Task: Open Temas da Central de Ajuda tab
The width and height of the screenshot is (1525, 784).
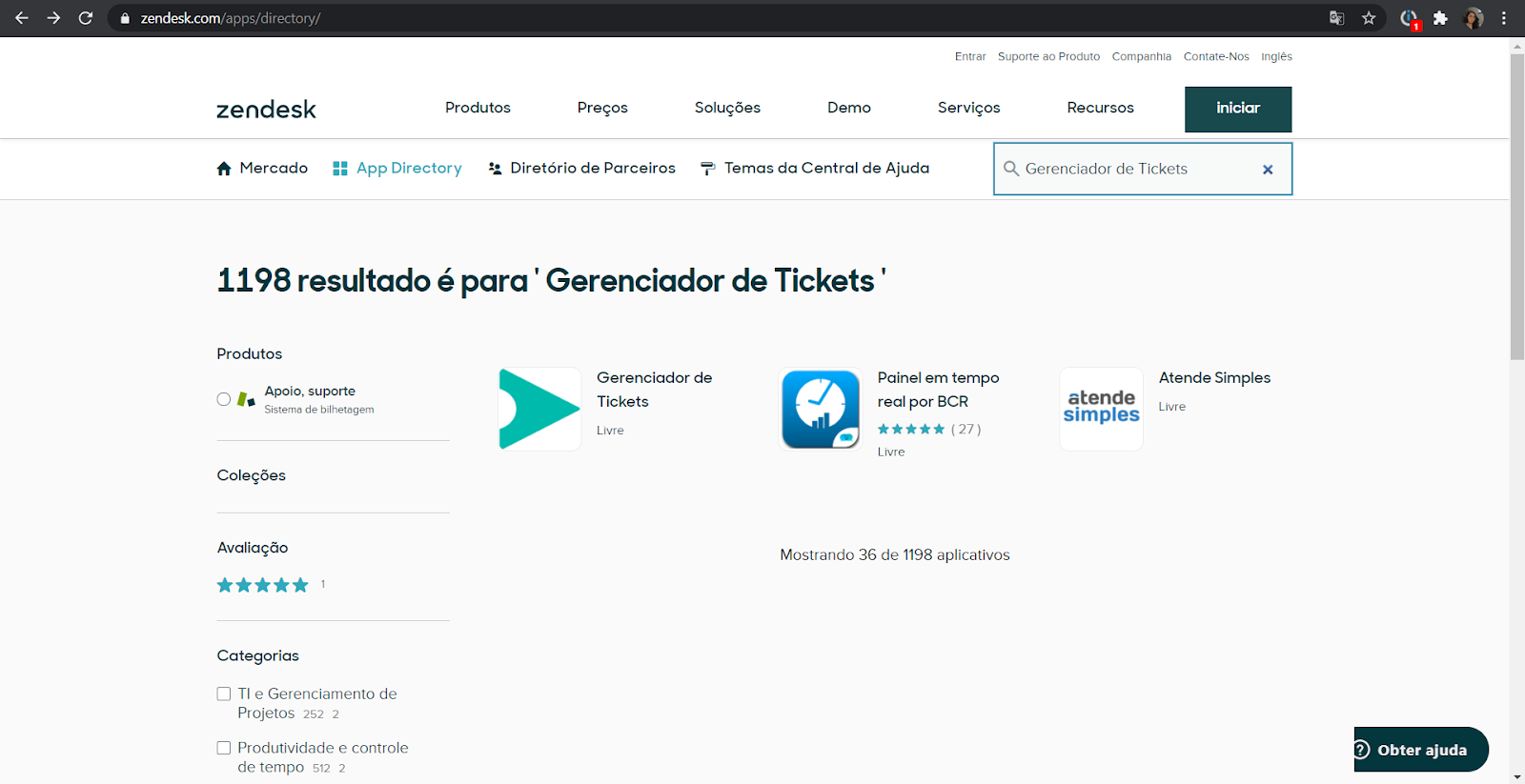Action: [x=814, y=169]
